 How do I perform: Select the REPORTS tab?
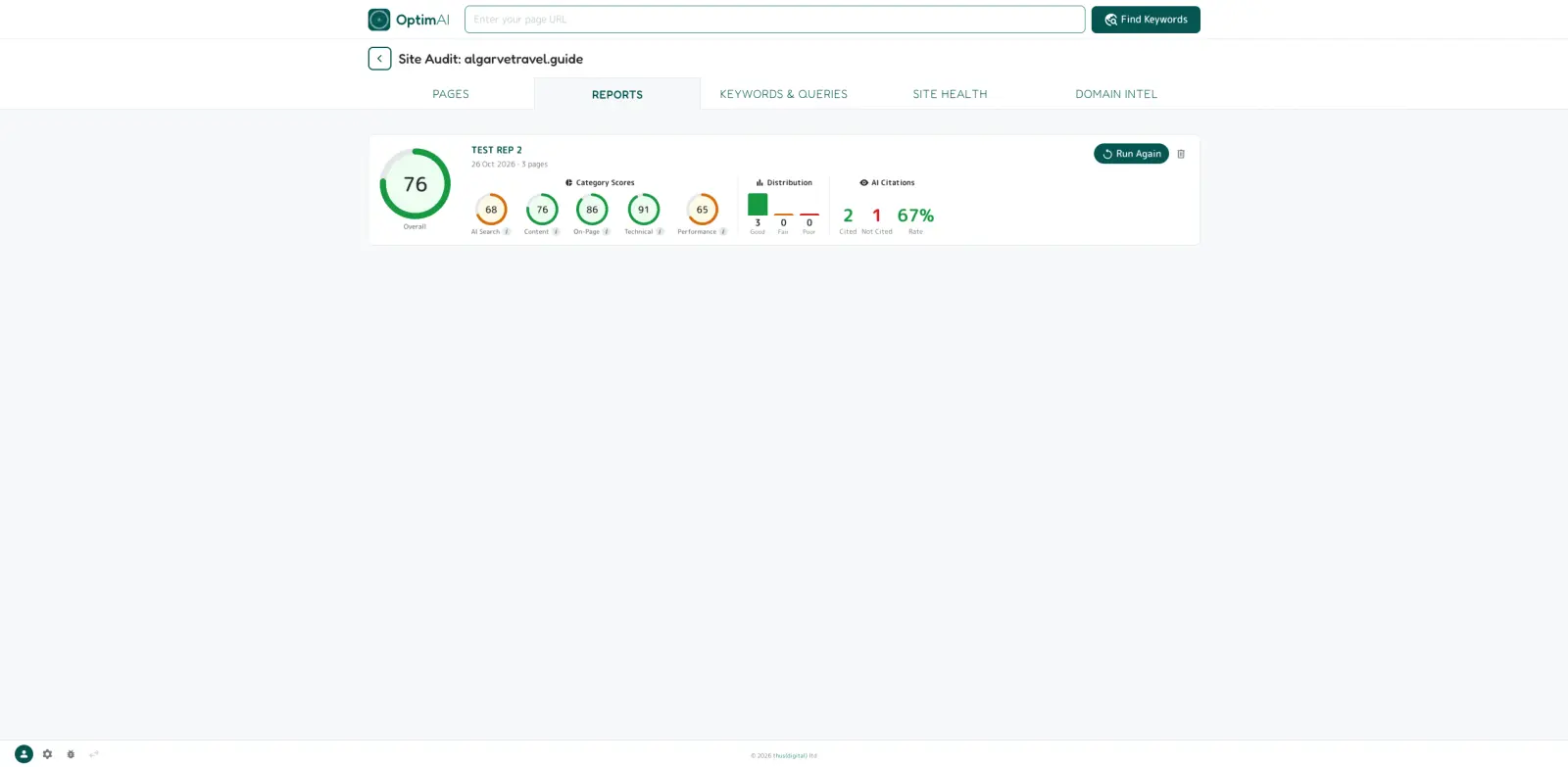point(617,94)
